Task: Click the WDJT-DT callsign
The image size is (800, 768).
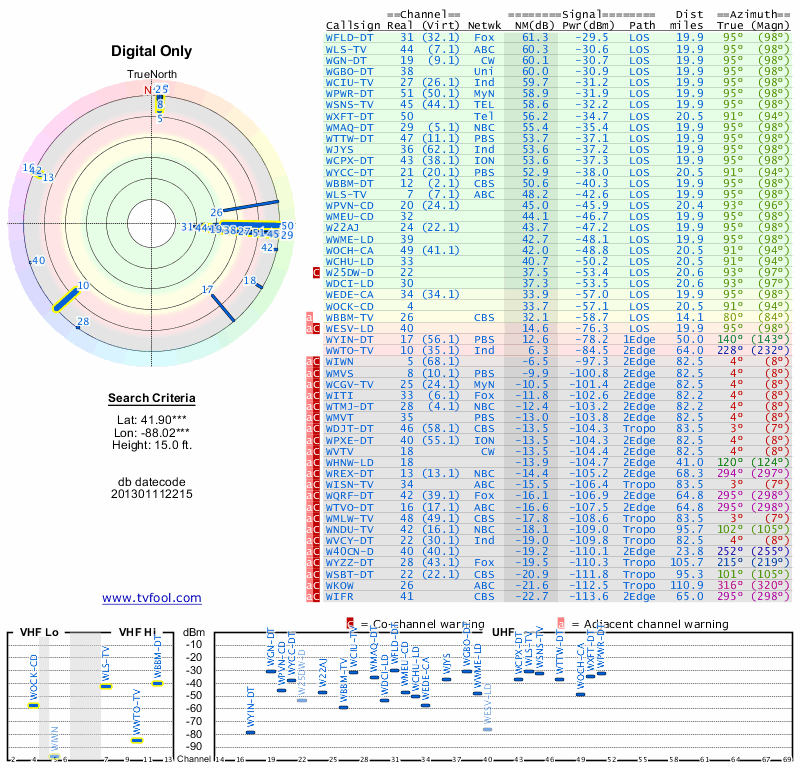Action: coord(349,429)
